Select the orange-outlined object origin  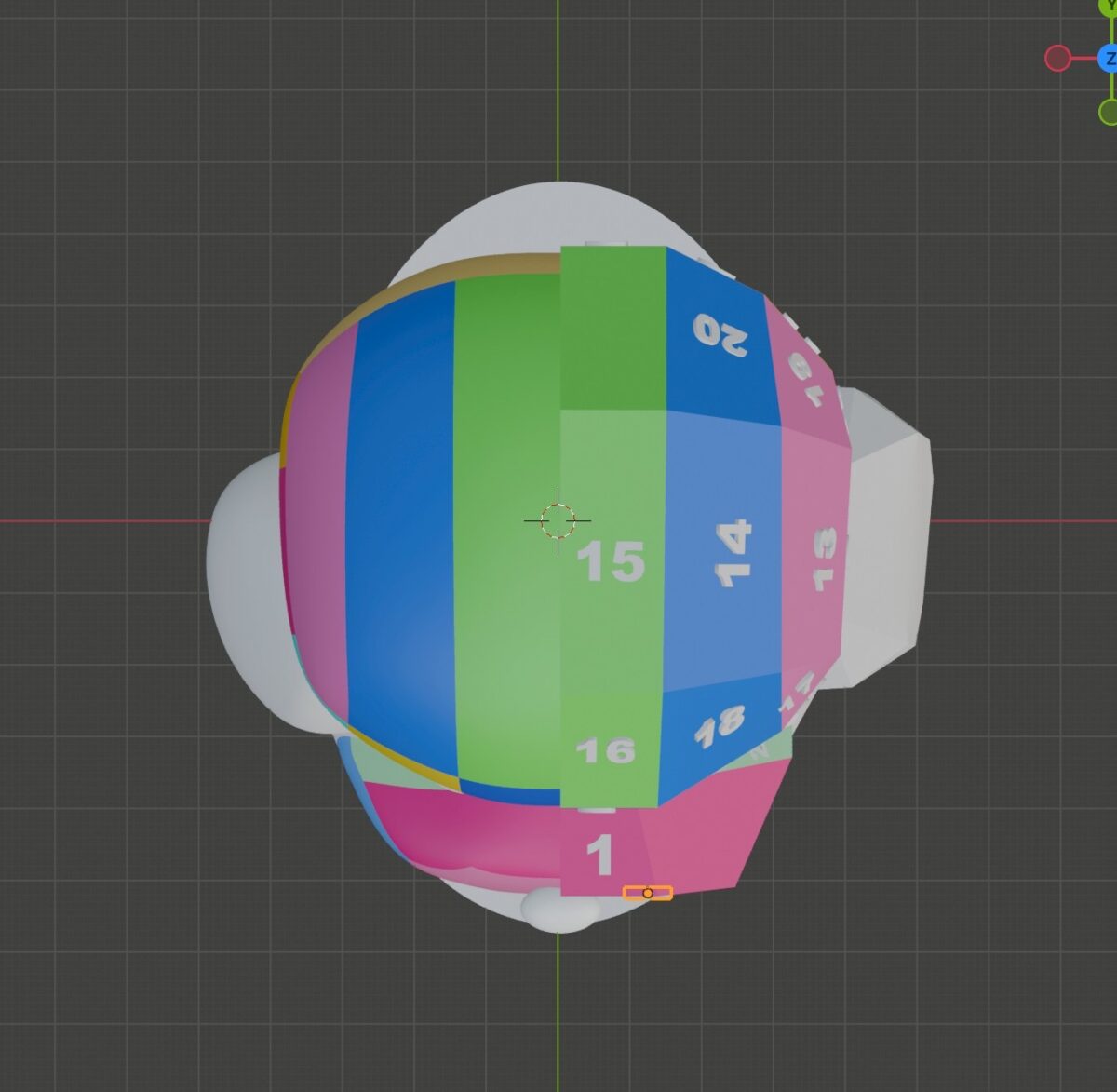click(x=648, y=893)
